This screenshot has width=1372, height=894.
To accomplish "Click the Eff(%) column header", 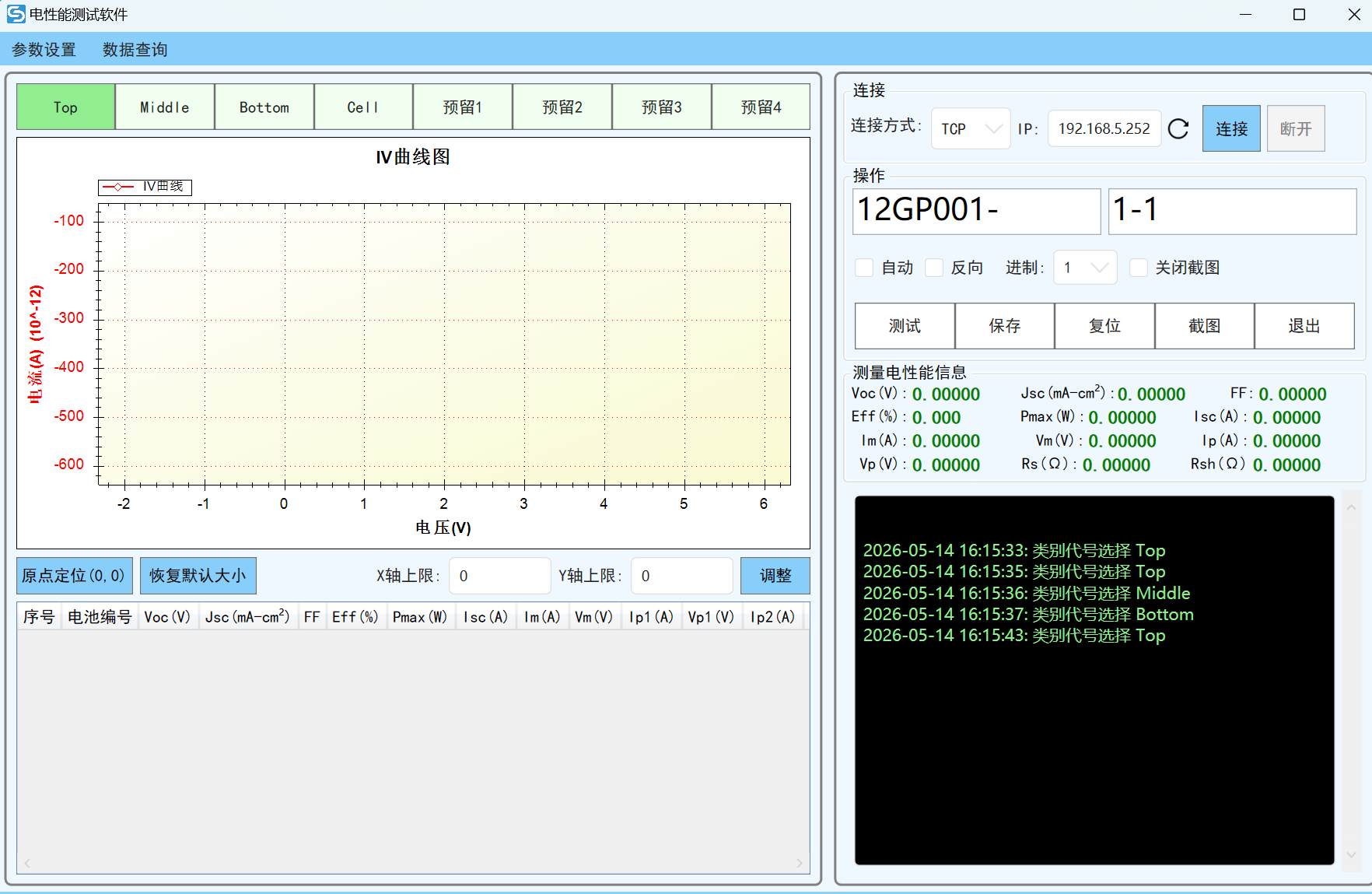I will (x=355, y=617).
